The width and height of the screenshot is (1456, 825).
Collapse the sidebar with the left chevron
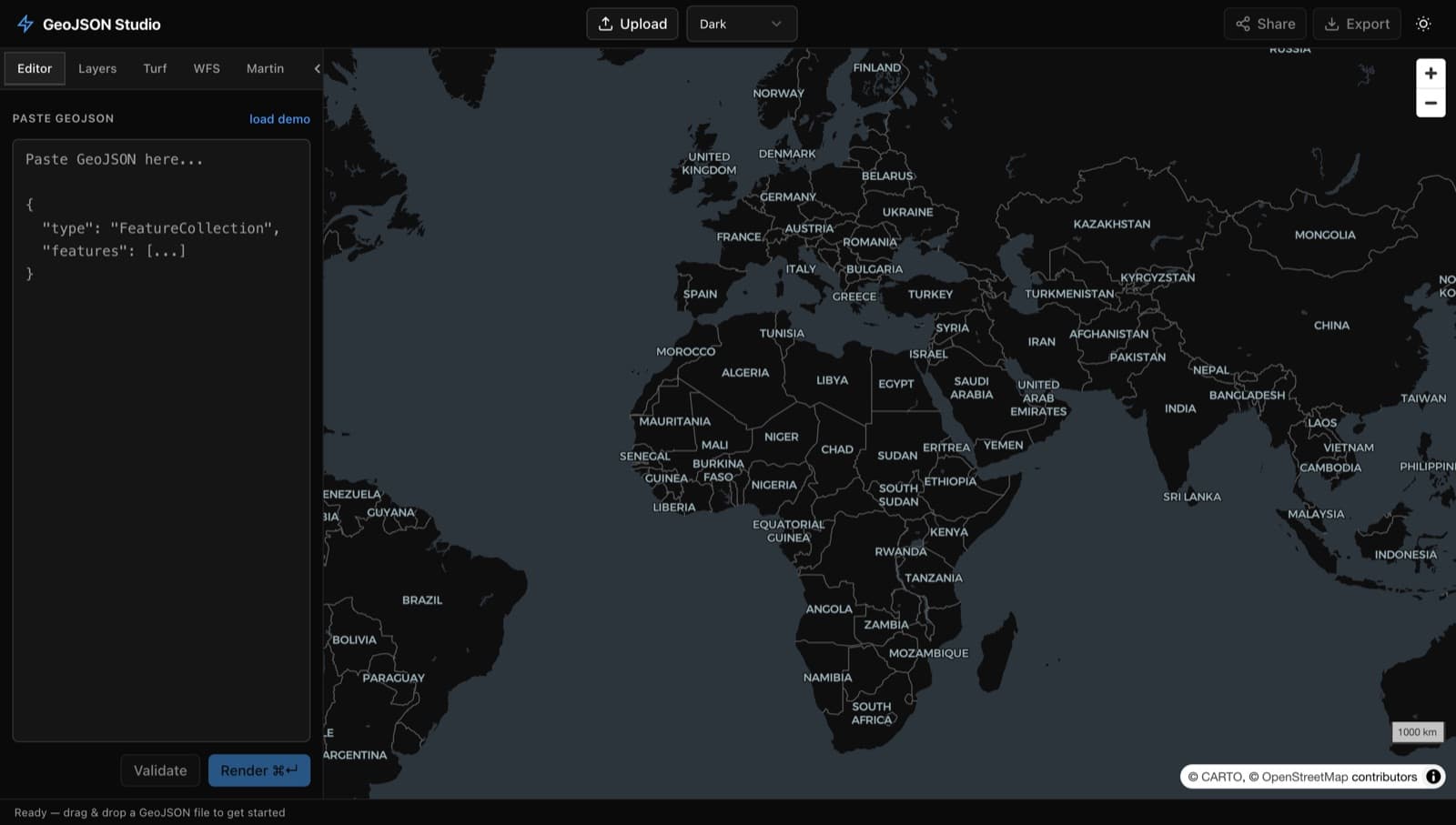[317, 68]
